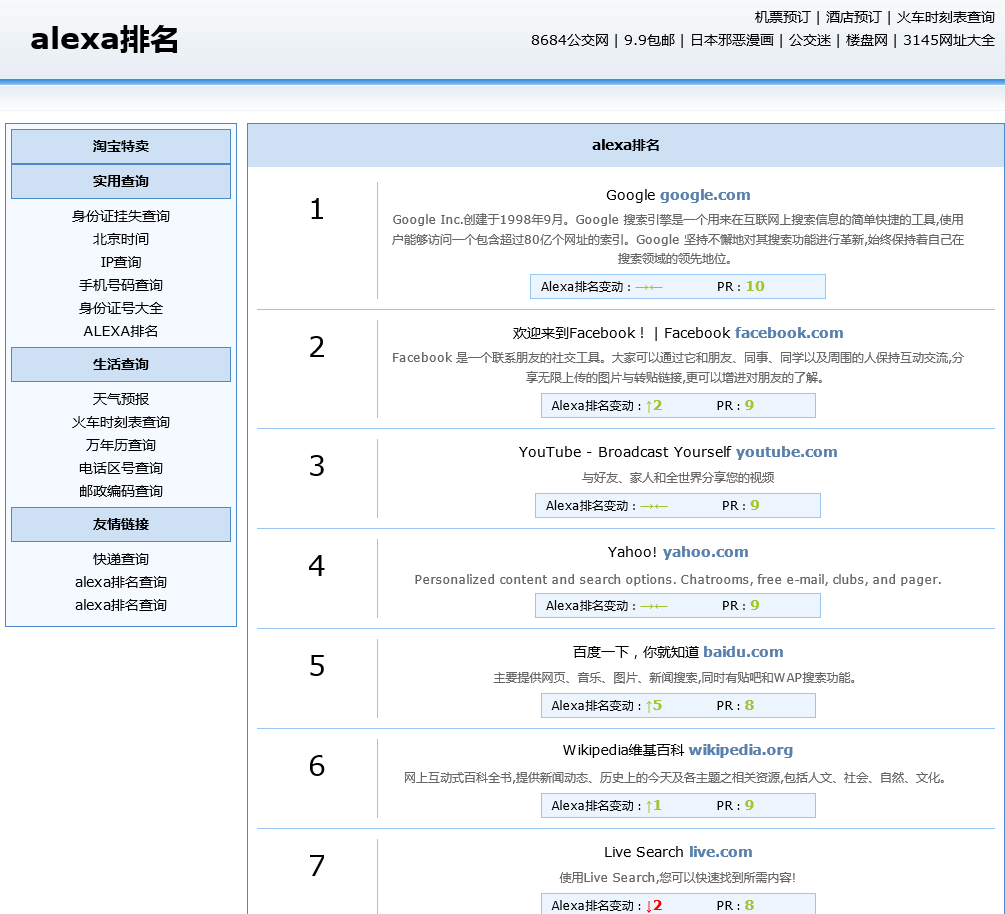1005x914 pixels.
Task: Open the 公交迷 link
Action: point(810,40)
